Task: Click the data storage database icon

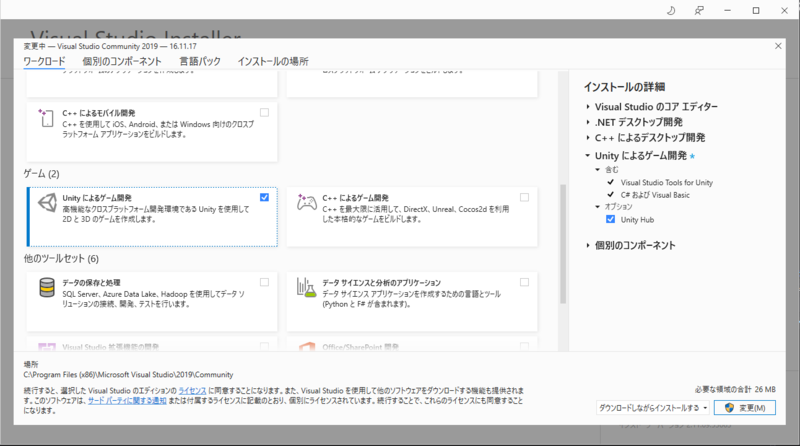Action: 47,287
